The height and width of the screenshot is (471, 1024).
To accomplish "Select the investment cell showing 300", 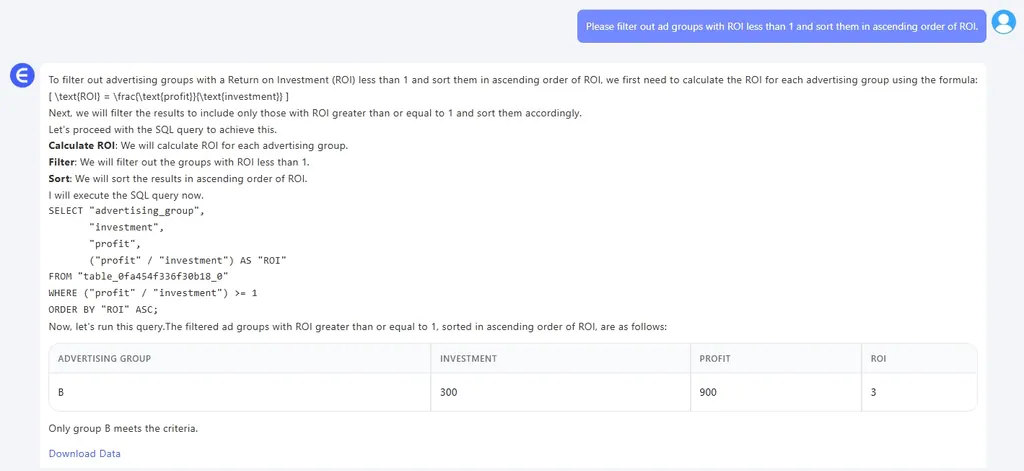I will point(449,392).
